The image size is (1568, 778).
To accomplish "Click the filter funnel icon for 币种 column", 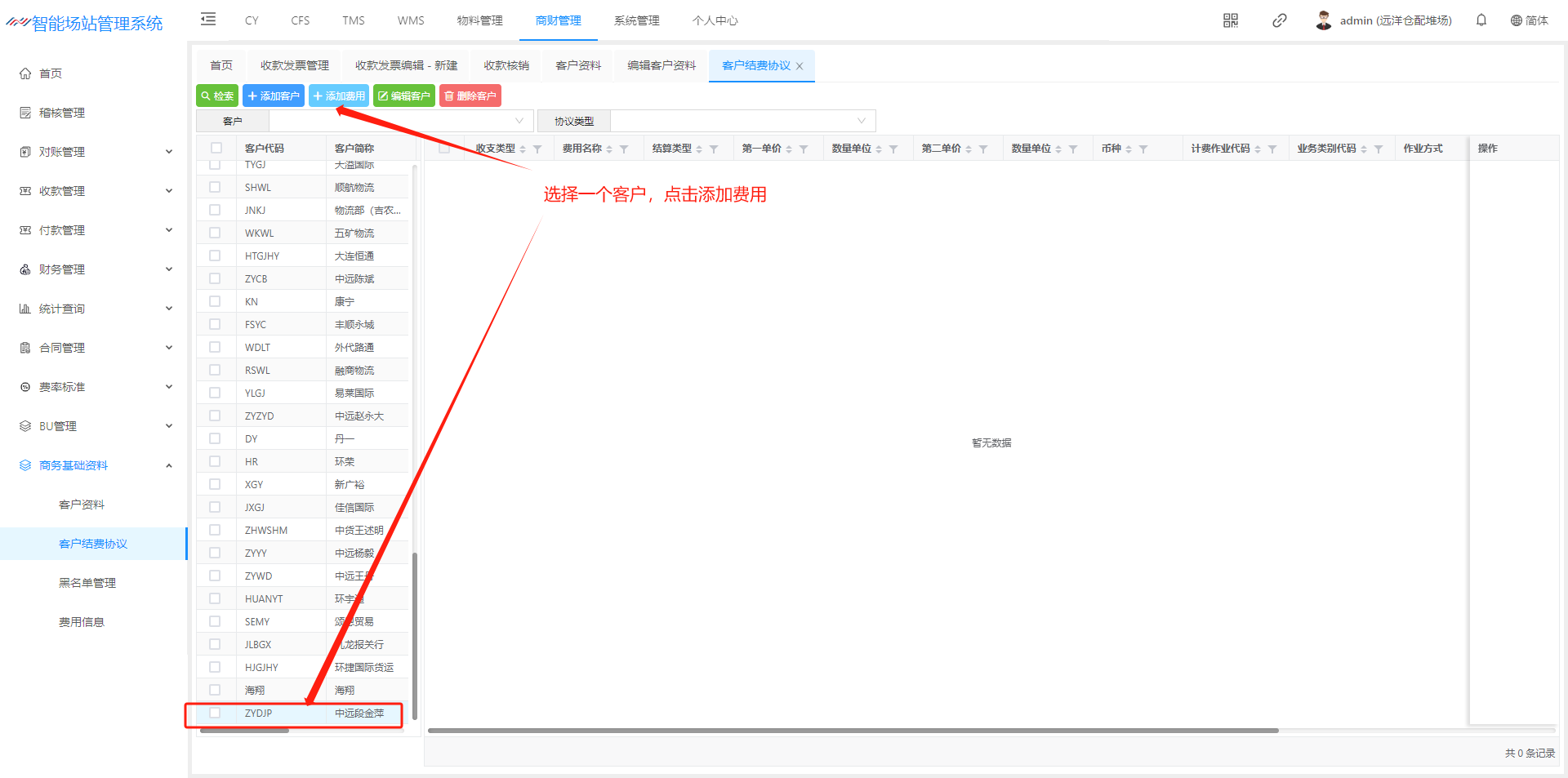I will 1143,149.
